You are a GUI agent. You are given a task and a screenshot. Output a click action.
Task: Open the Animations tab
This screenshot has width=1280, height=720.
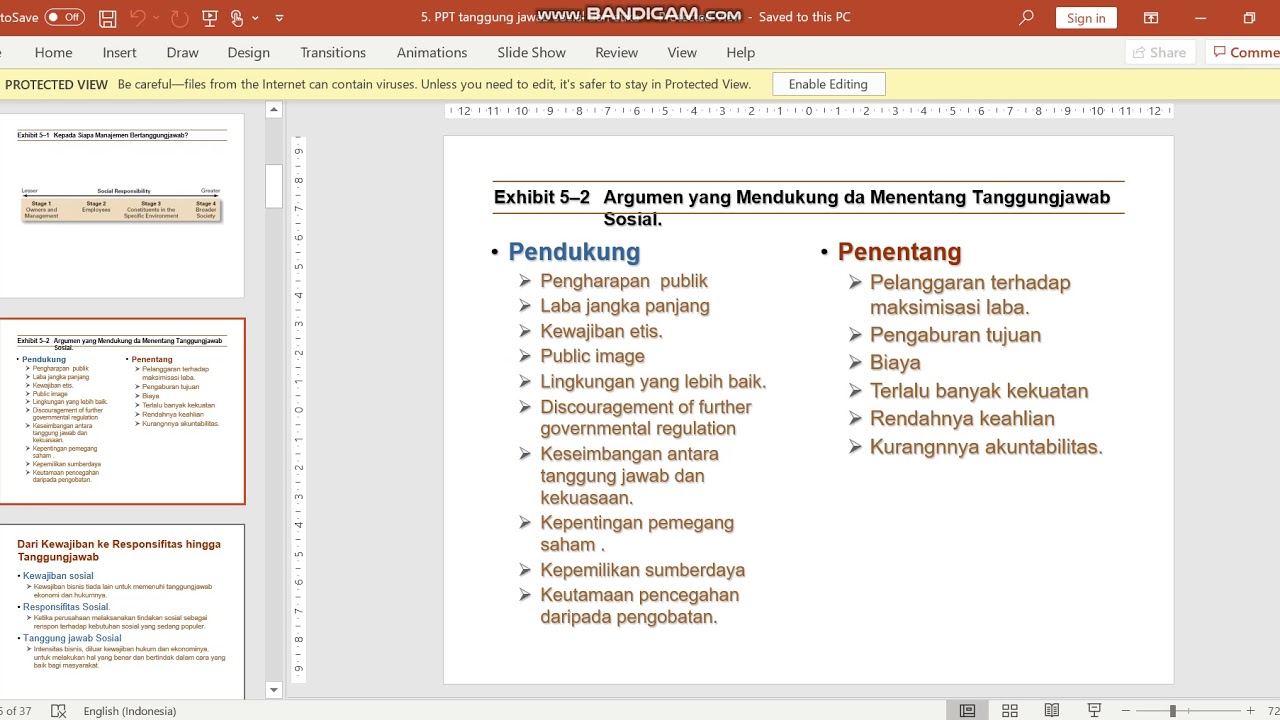(x=432, y=52)
